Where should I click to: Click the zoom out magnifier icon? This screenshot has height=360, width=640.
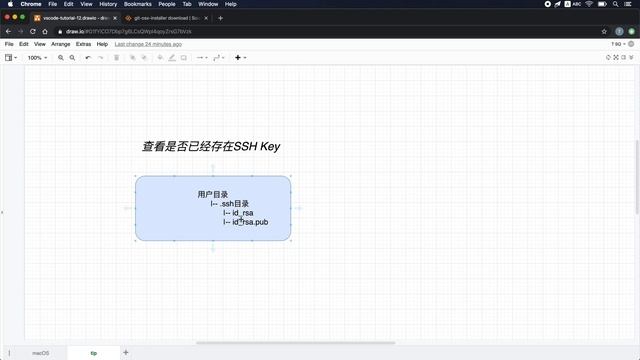[72, 58]
